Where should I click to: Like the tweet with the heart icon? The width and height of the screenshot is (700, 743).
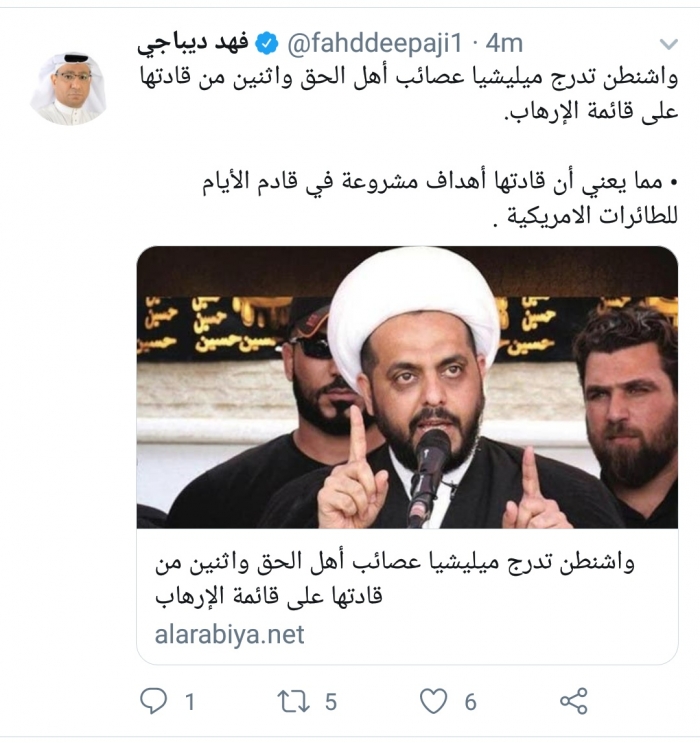point(433,701)
